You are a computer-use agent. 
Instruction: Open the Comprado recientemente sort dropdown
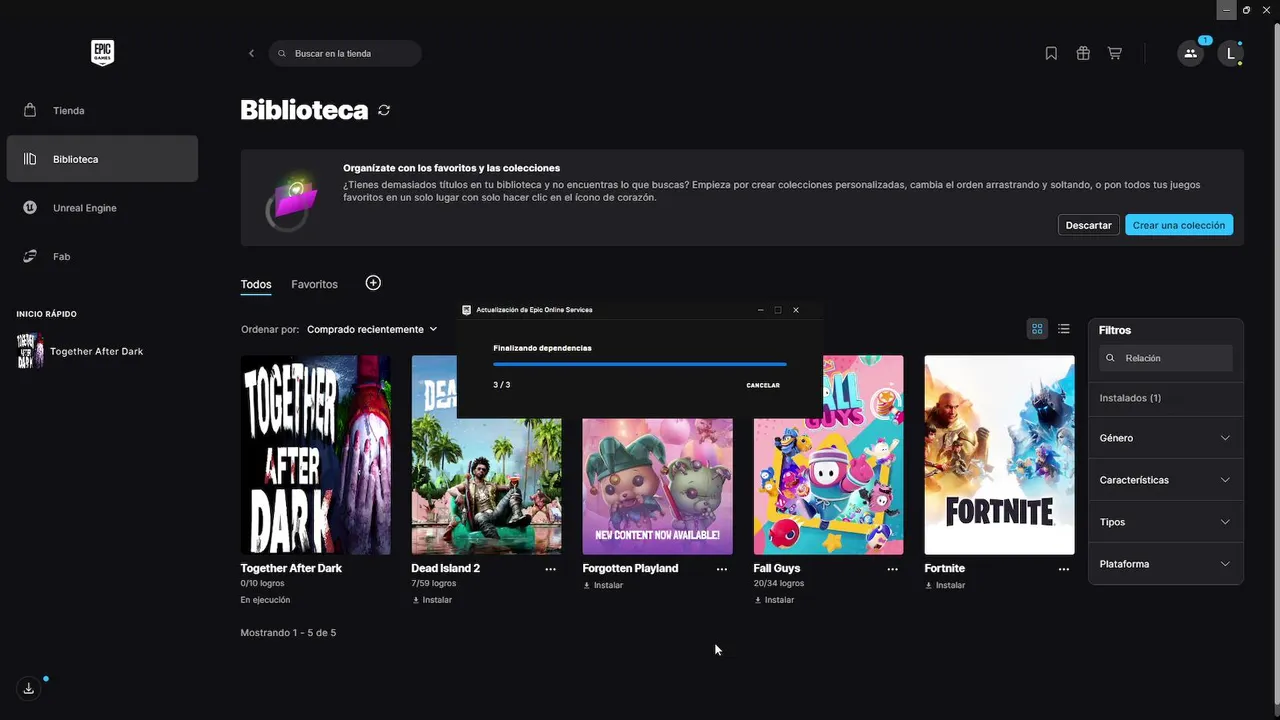[372, 329]
